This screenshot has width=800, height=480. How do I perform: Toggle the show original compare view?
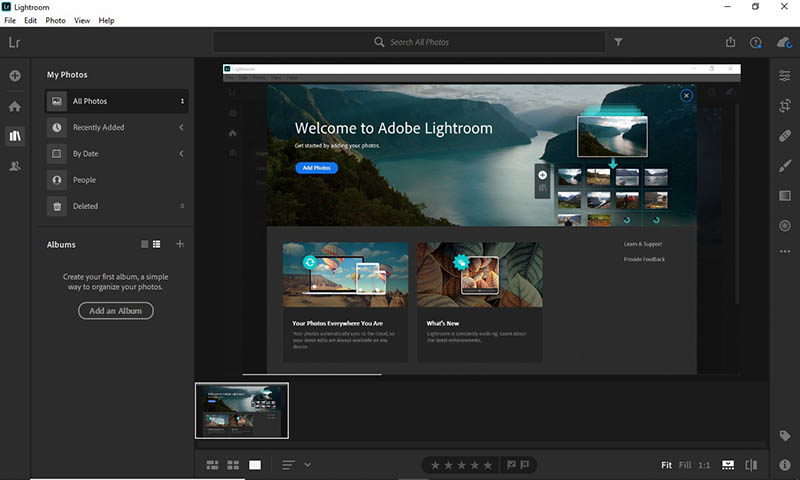752,465
